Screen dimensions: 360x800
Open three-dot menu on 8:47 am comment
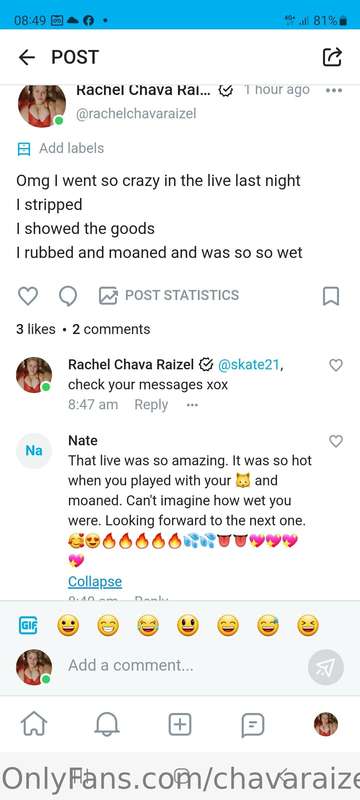click(192, 405)
